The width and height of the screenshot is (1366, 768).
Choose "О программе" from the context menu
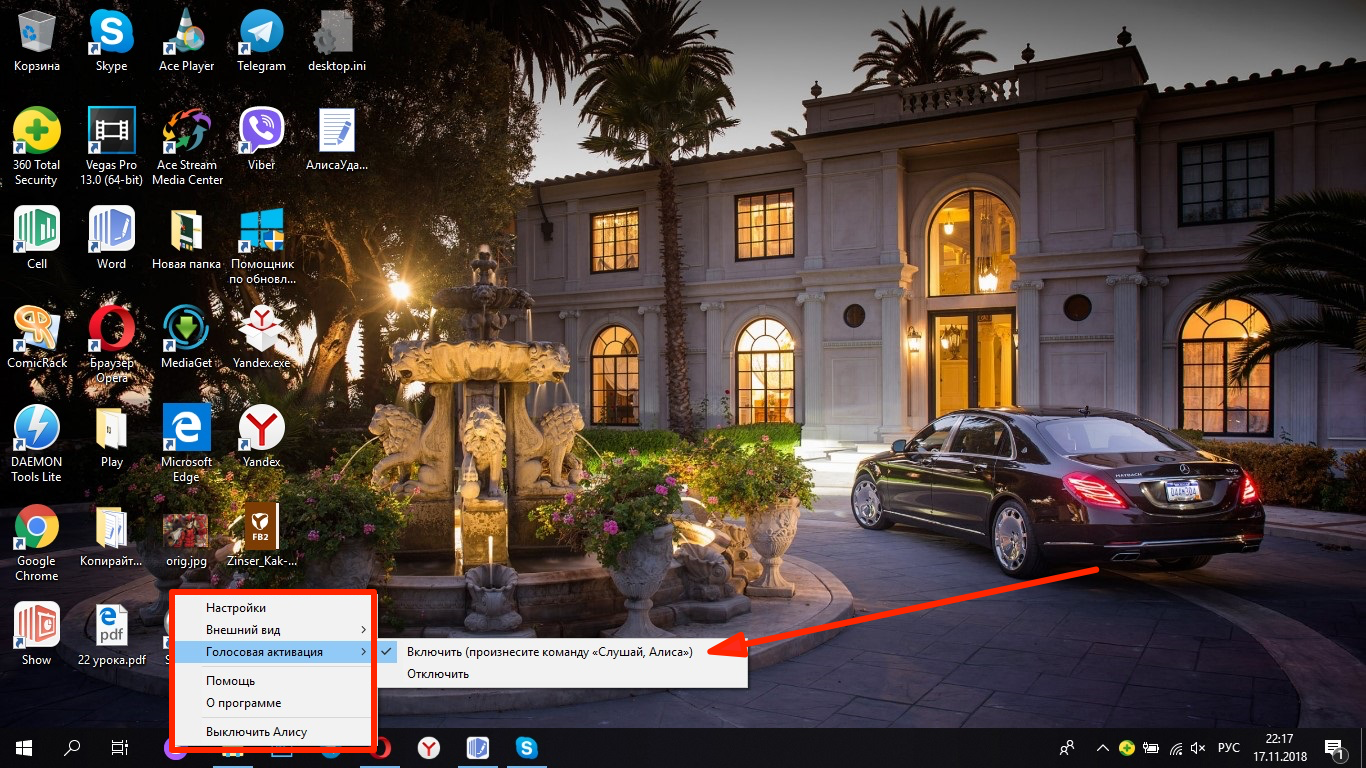[243, 703]
